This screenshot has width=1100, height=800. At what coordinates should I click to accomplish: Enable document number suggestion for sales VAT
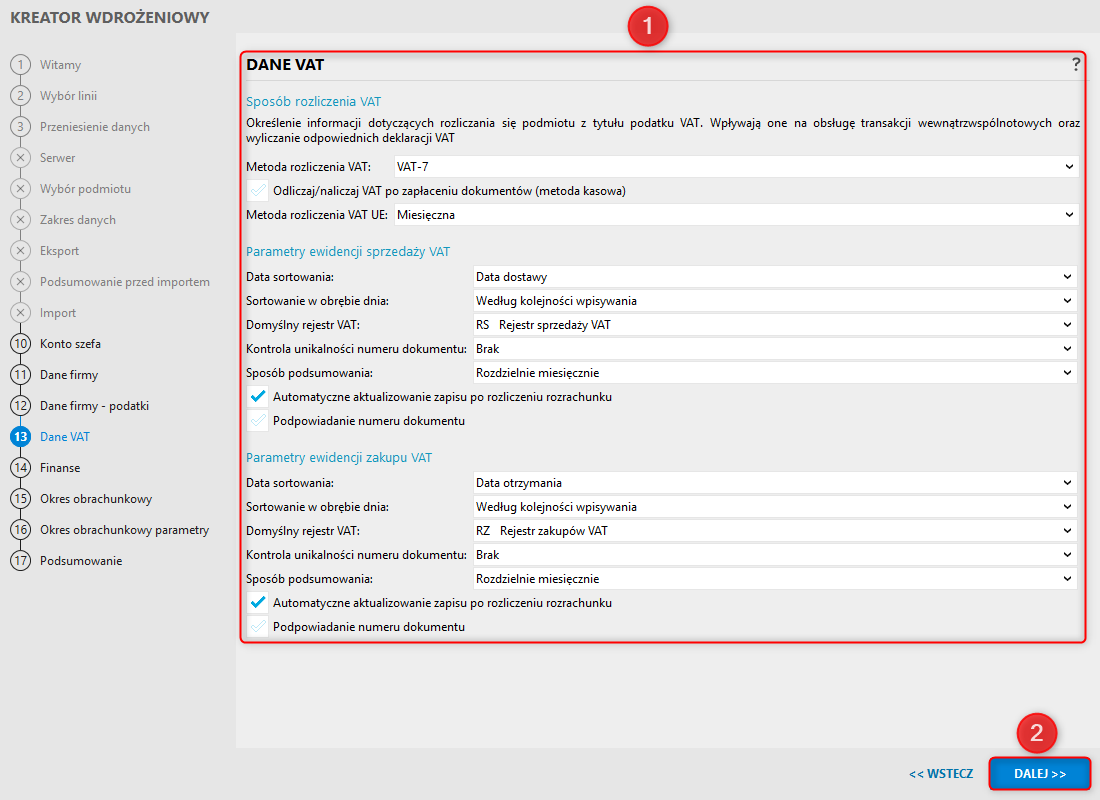(257, 421)
